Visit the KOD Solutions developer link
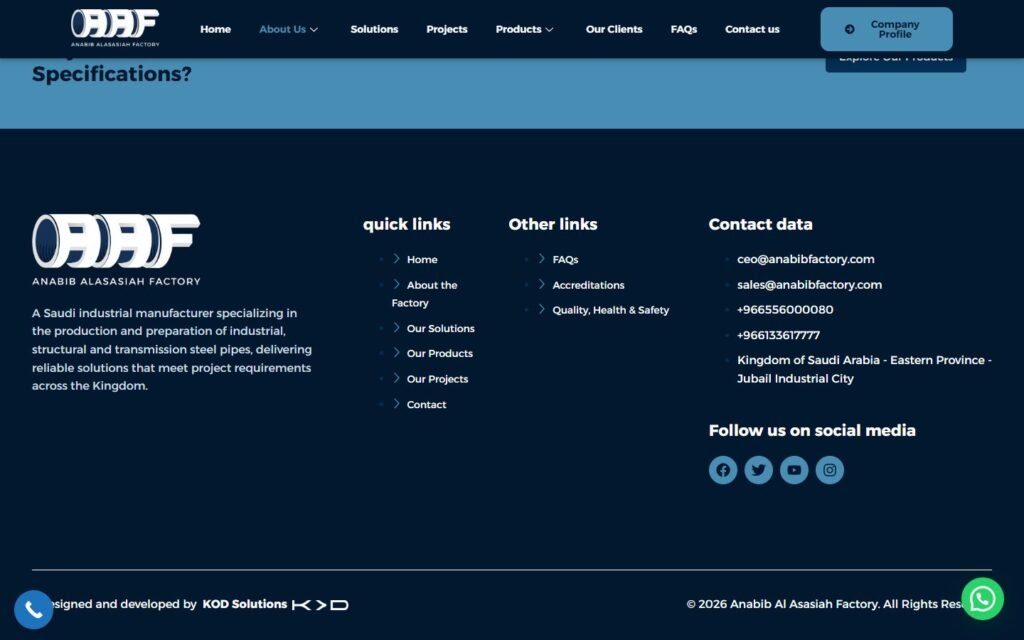Image resolution: width=1024 pixels, height=640 pixels. coord(244,604)
